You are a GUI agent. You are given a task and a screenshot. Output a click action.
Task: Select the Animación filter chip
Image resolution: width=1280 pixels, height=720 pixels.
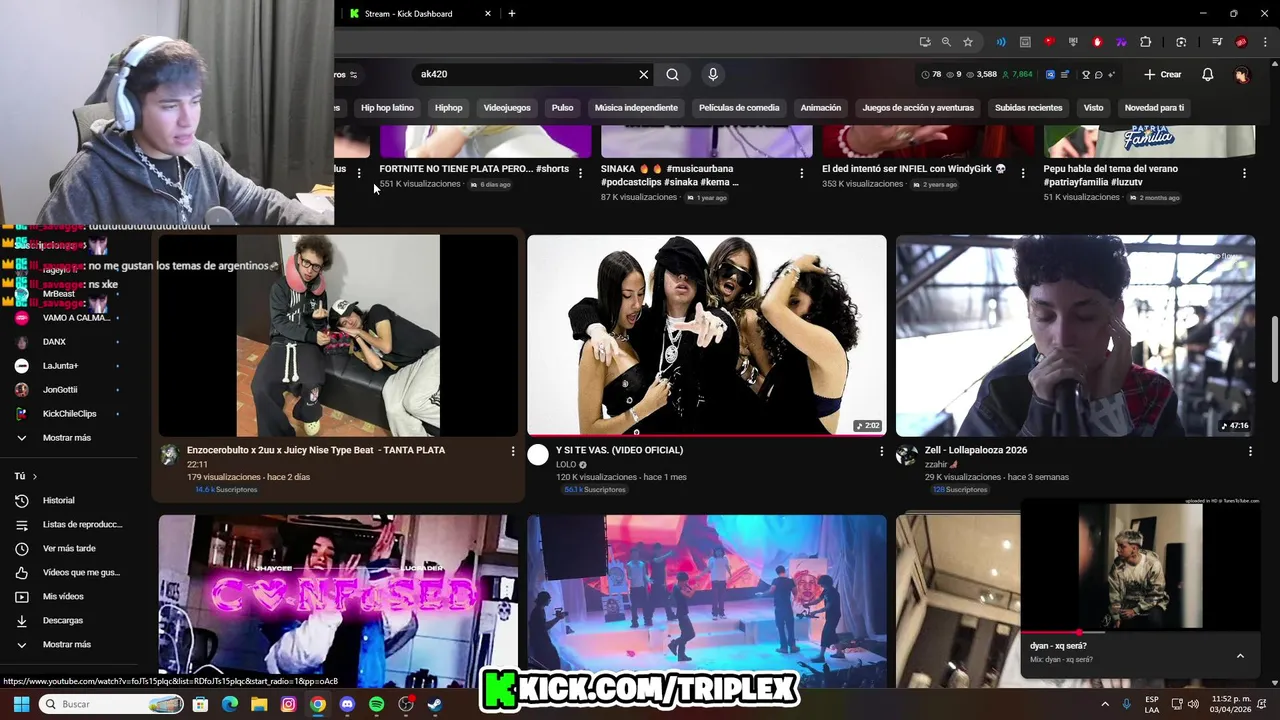[820, 108]
